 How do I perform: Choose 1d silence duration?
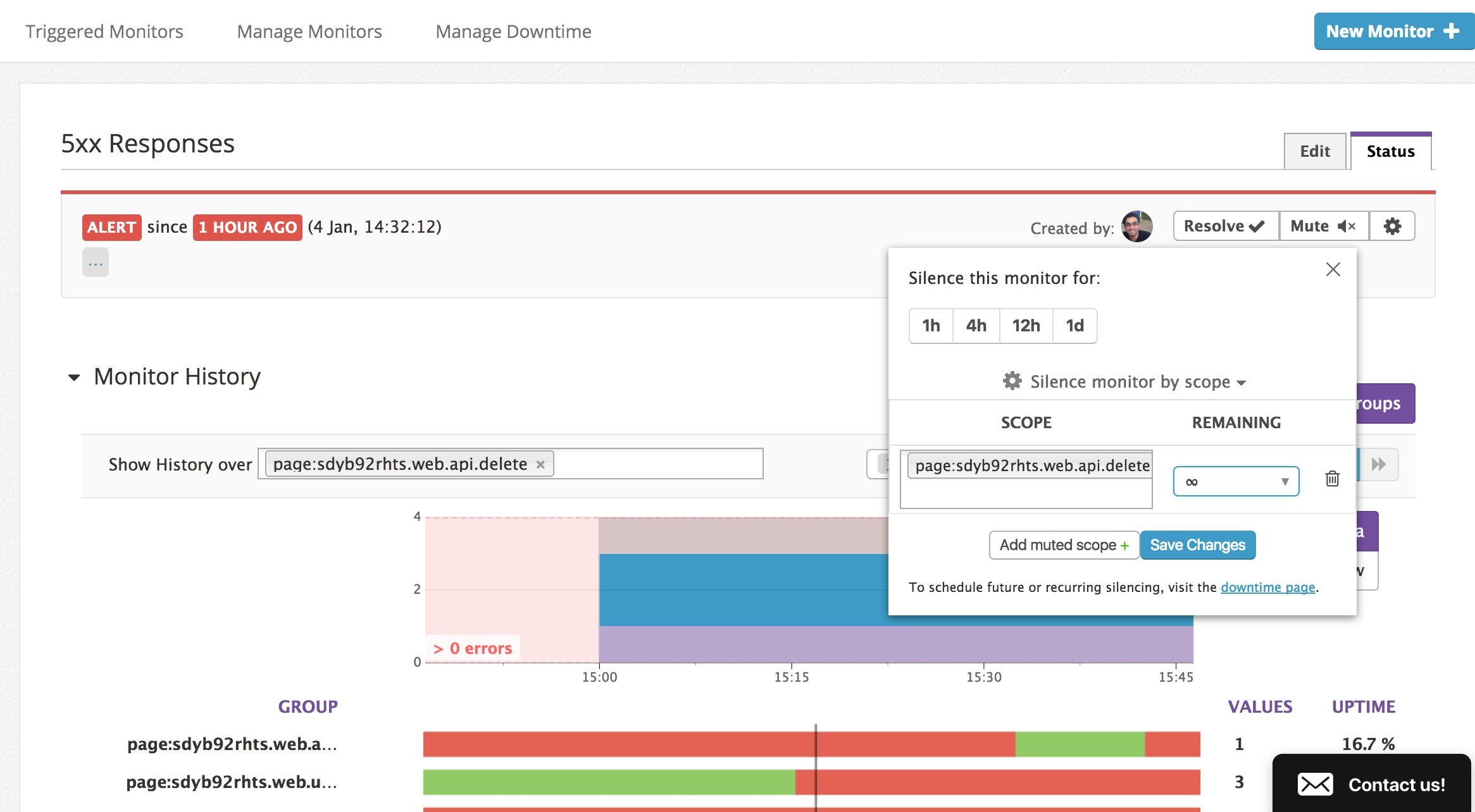1074,326
